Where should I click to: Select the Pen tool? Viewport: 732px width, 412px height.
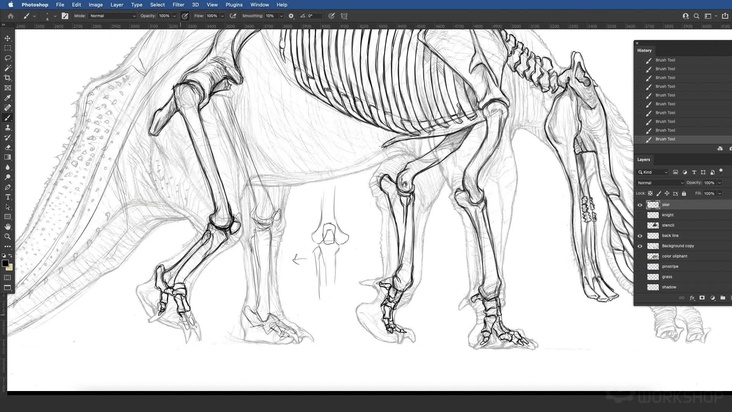pyautogui.click(x=7, y=187)
